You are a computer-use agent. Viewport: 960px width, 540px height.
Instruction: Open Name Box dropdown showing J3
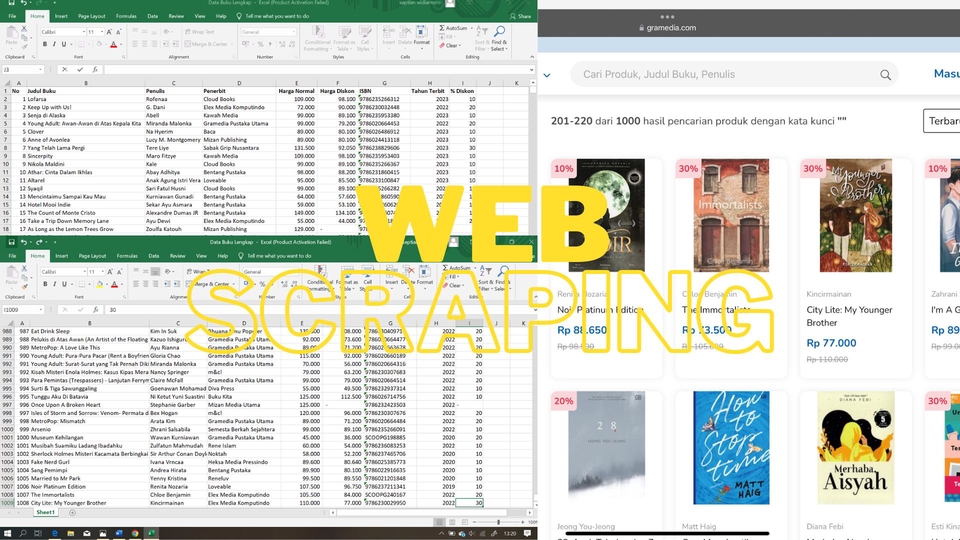40,70
